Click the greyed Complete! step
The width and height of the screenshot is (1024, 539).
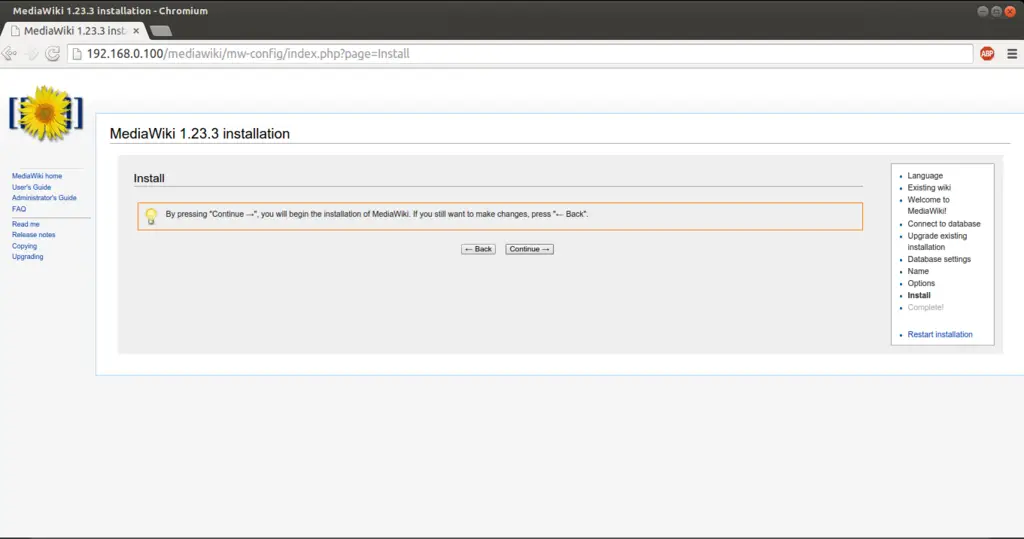[x=925, y=307]
